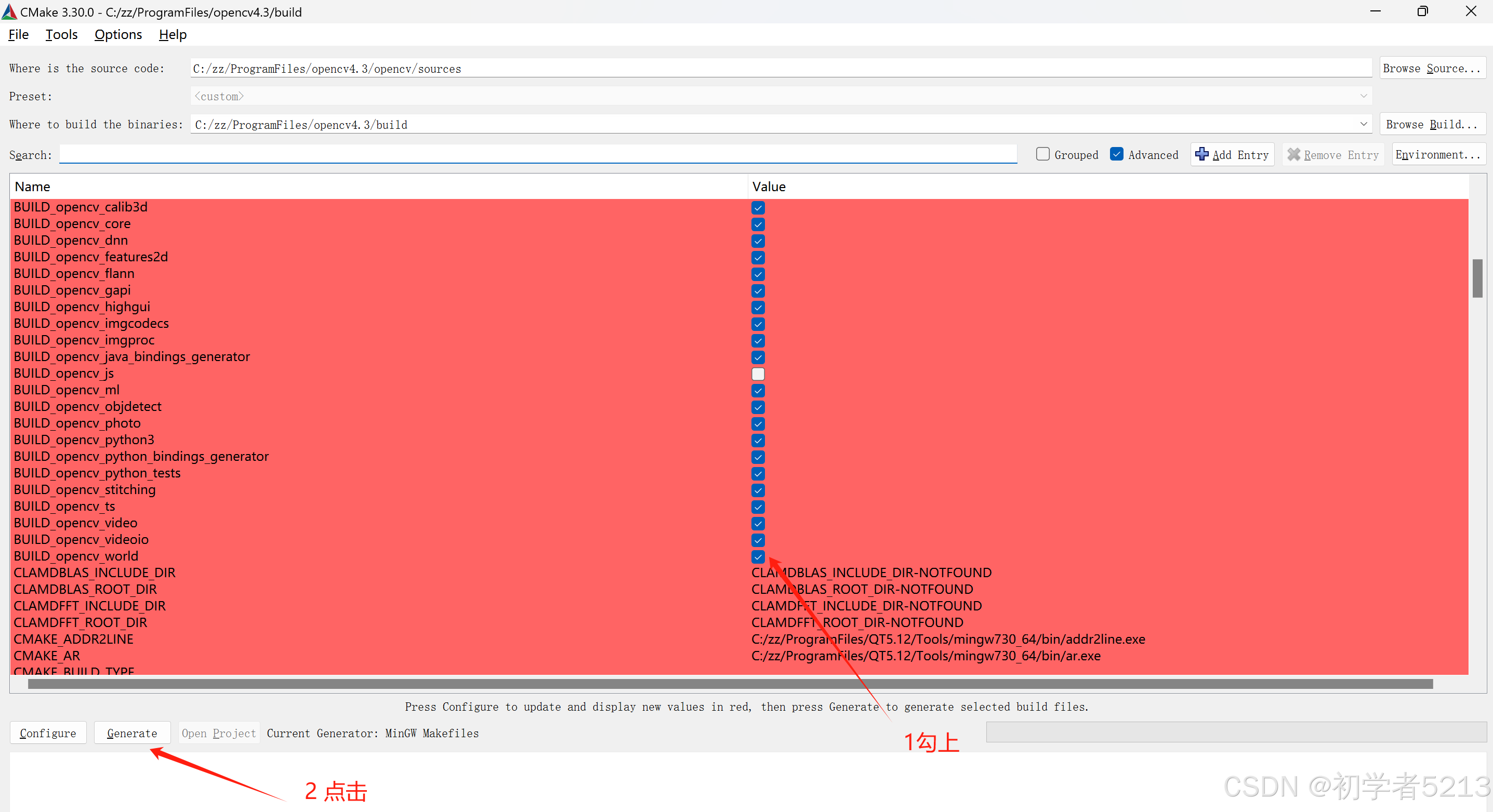The height and width of the screenshot is (812, 1493).
Task: Expand the build binaries path dropdown
Action: coord(1363,124)
